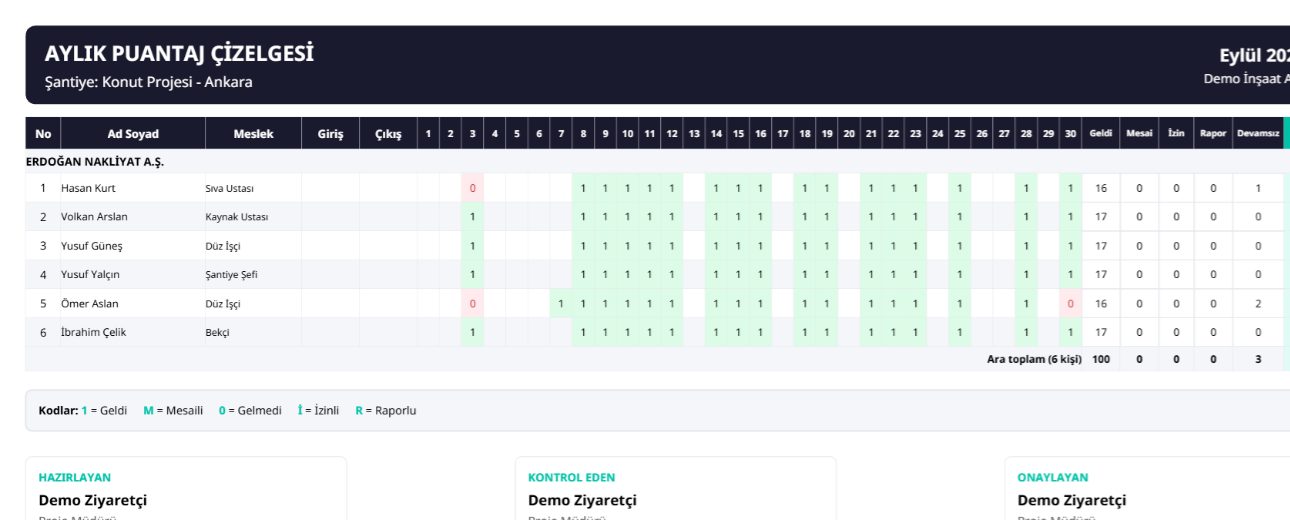Click the 'KONTROL EDEN' signature heading
The image size is (1290, 520).
[x=572, y=478]
